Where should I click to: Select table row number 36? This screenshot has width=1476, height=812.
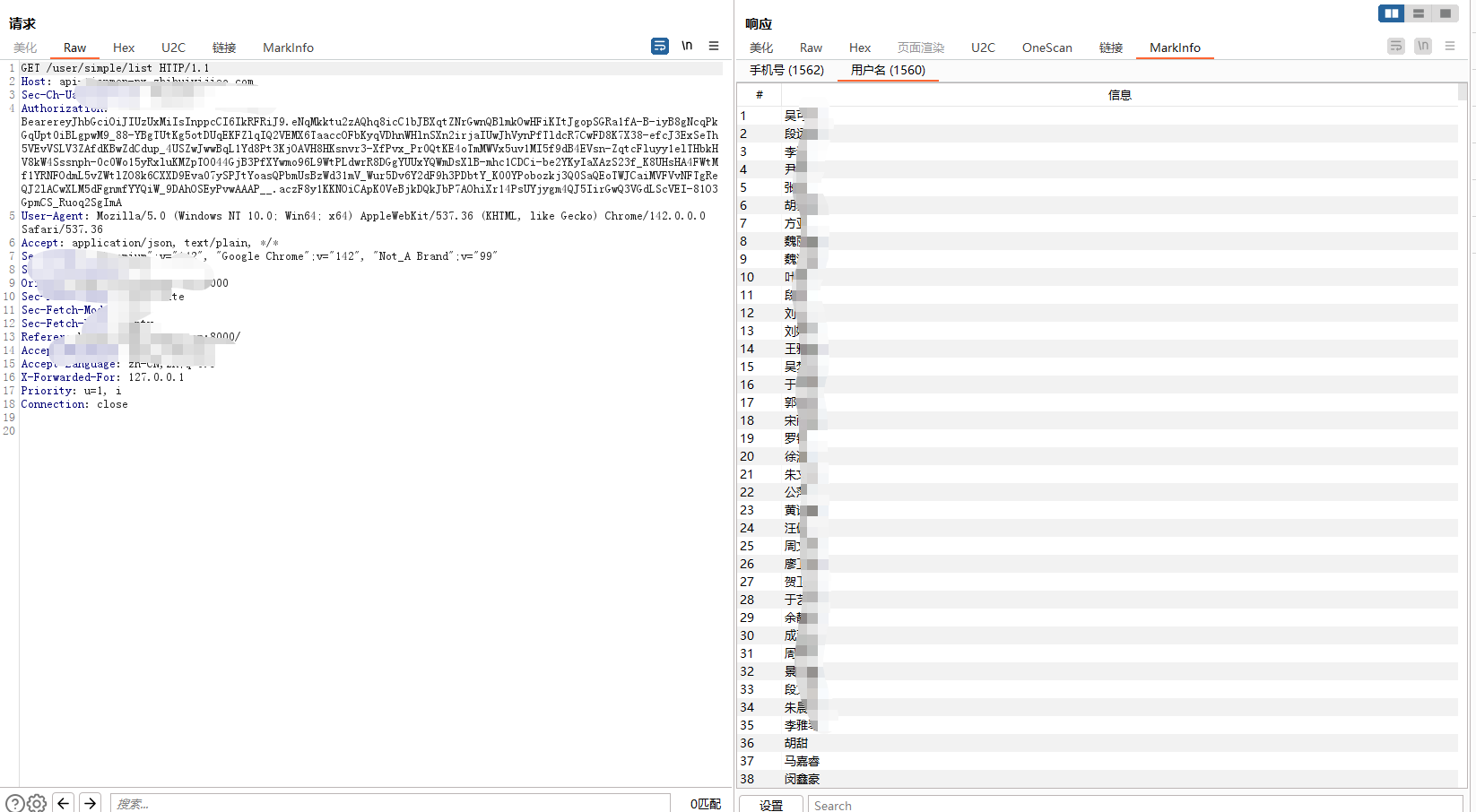[1098, 743]
